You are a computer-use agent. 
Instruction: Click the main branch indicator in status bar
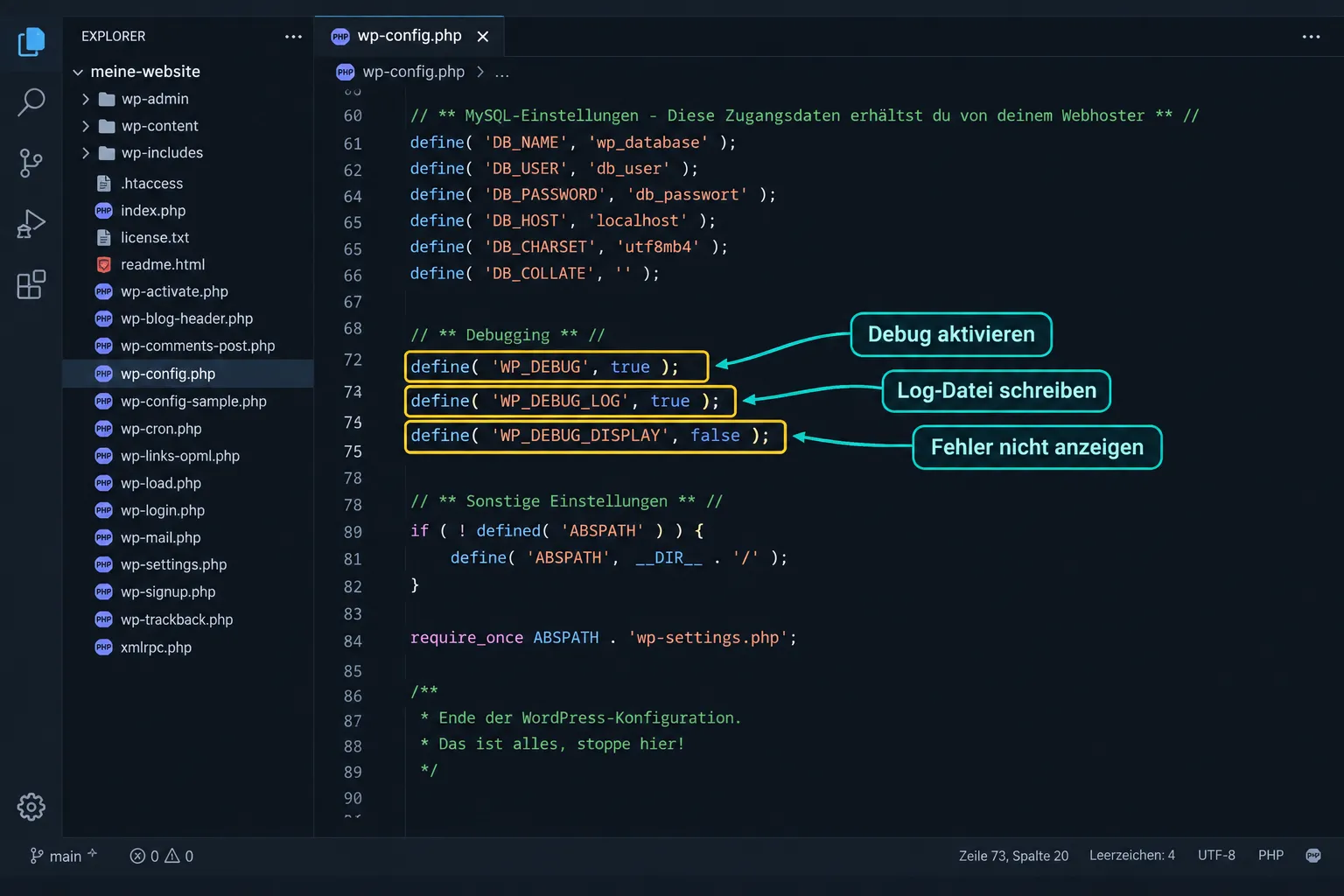64,856
